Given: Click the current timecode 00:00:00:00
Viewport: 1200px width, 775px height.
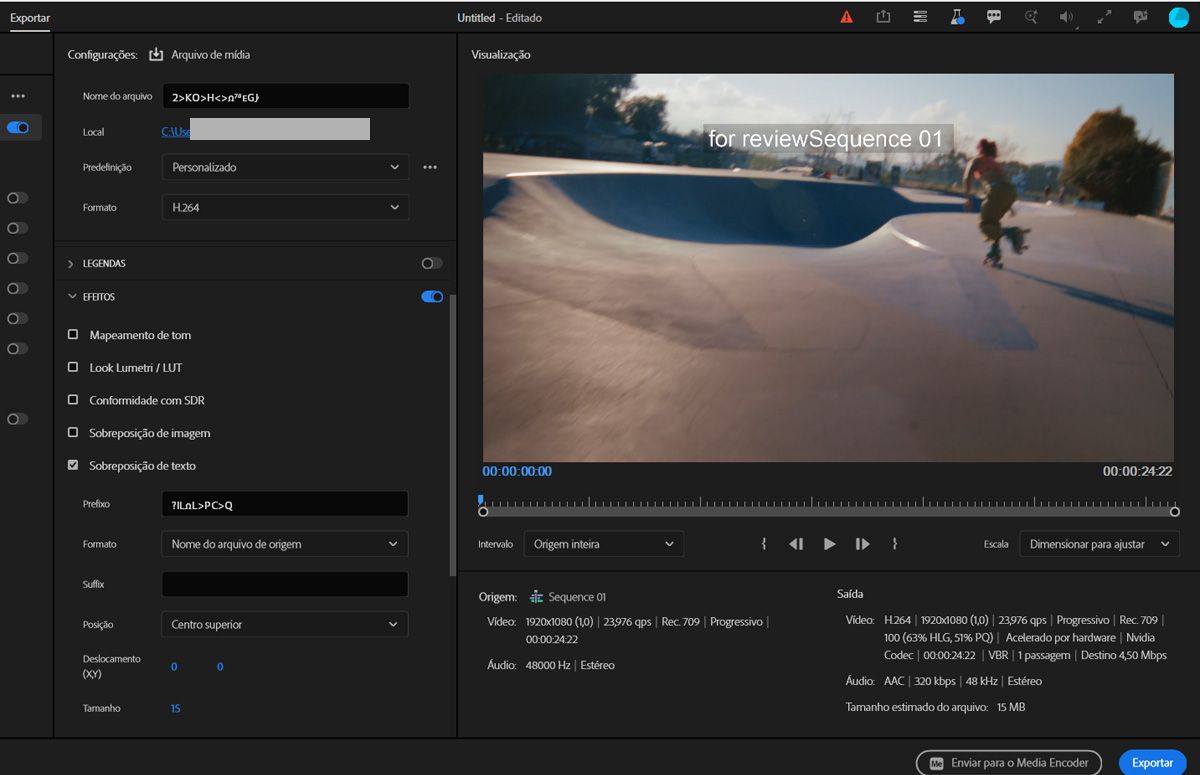Looking at the screenshot, I should (517, 471).
